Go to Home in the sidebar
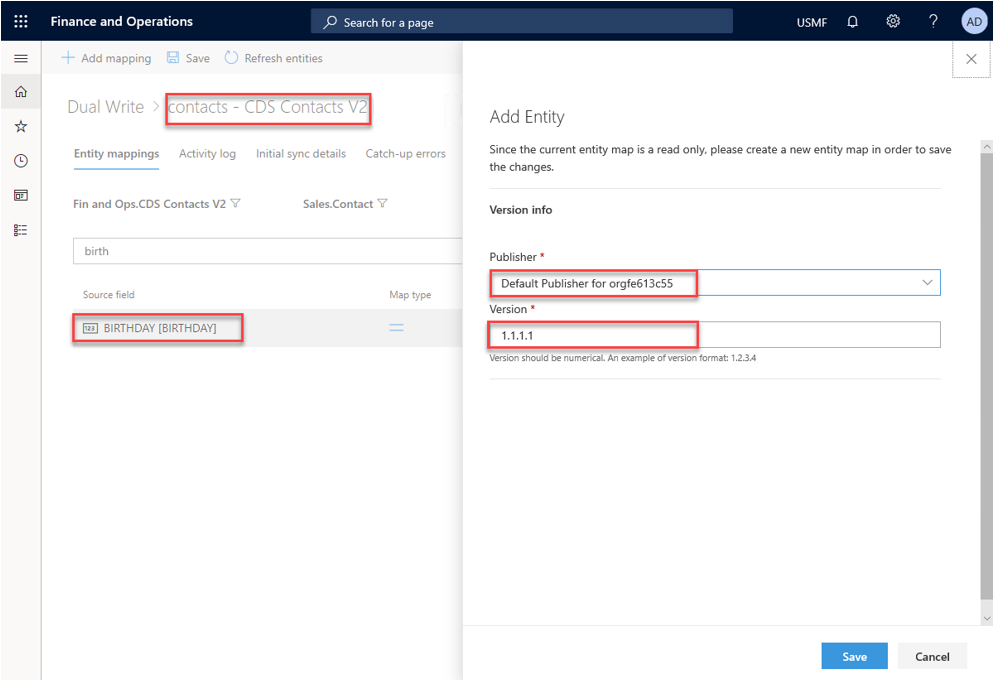This screenshot has height=680, width=993. coord(21,92)
